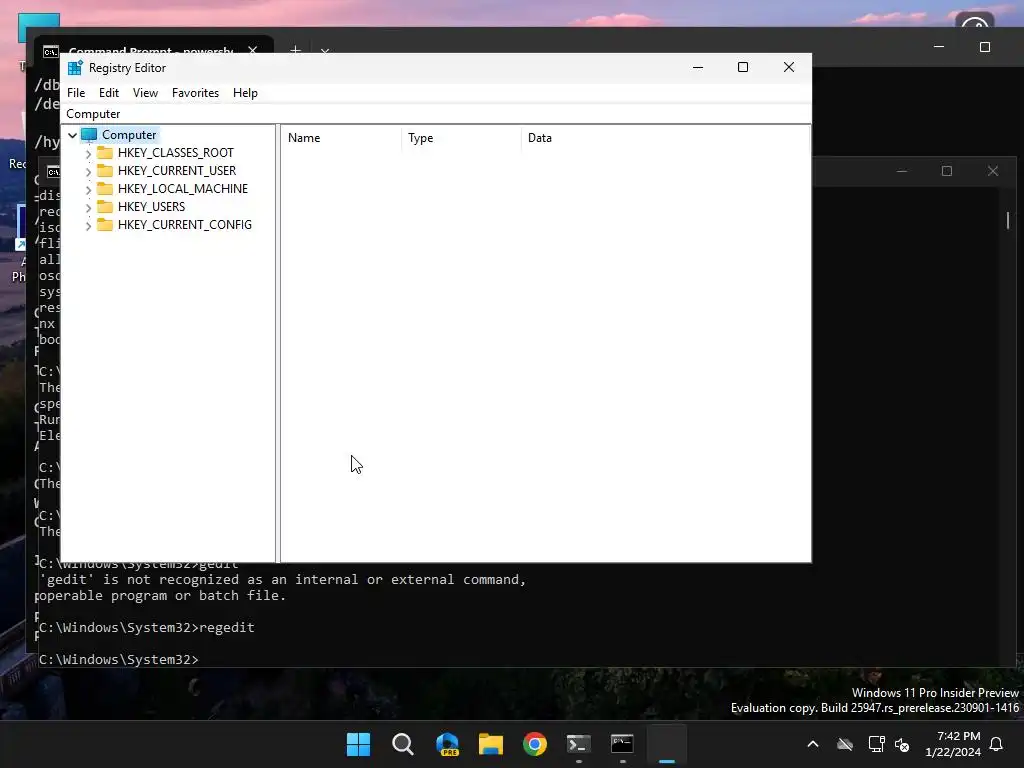Minimize the Registry Editor window

coord(698,67)
